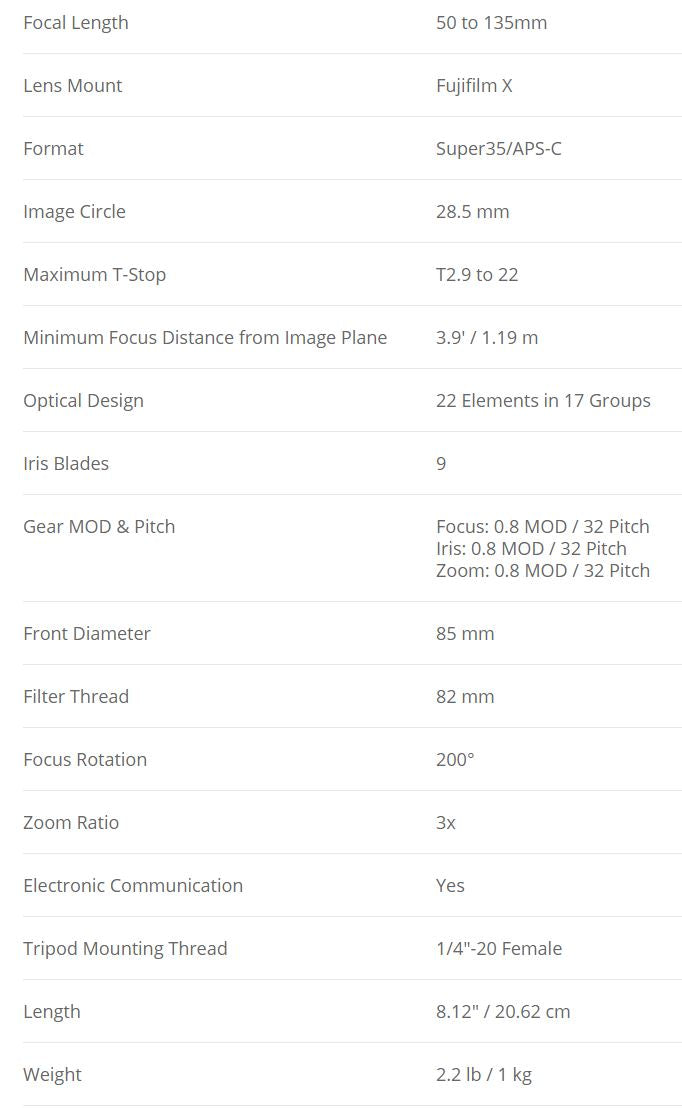This screenshot has width=682, height=1108.
Task: Click Minimum Focus Distance from Image Plane
Action: pyautogui.click(x=205, y=338)
